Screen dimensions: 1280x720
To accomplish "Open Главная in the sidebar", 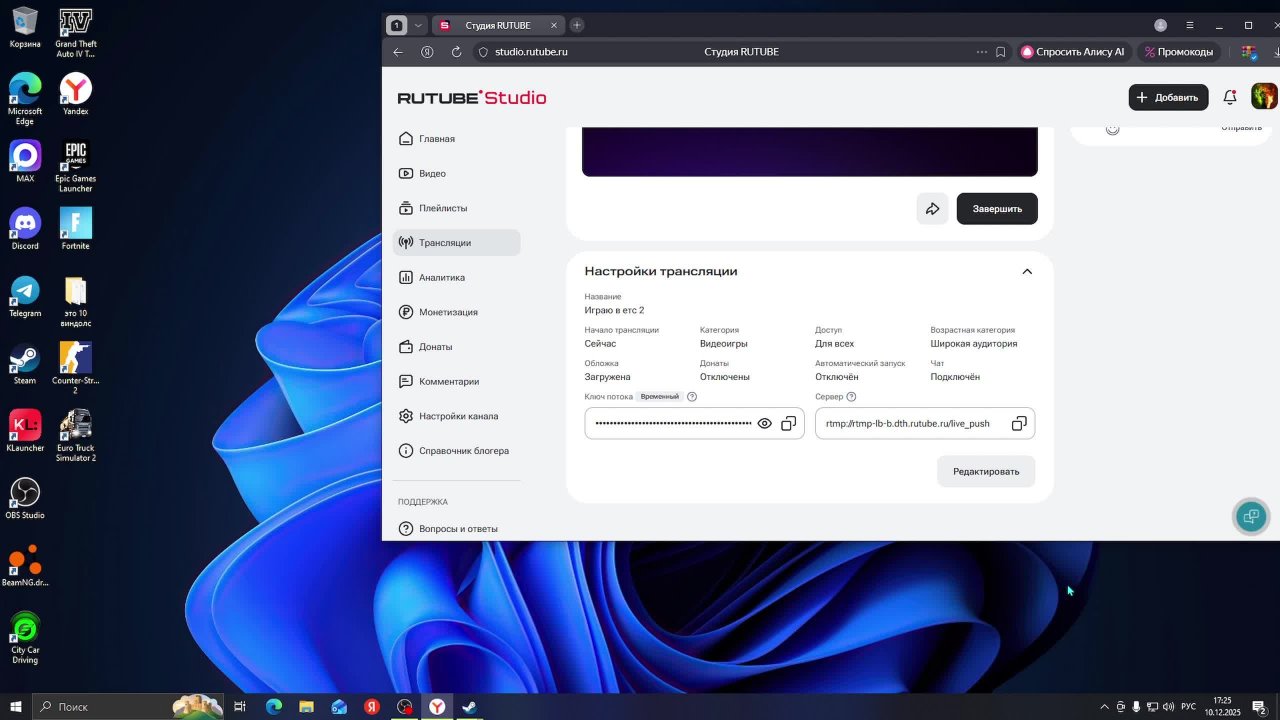I will (457, 139).
